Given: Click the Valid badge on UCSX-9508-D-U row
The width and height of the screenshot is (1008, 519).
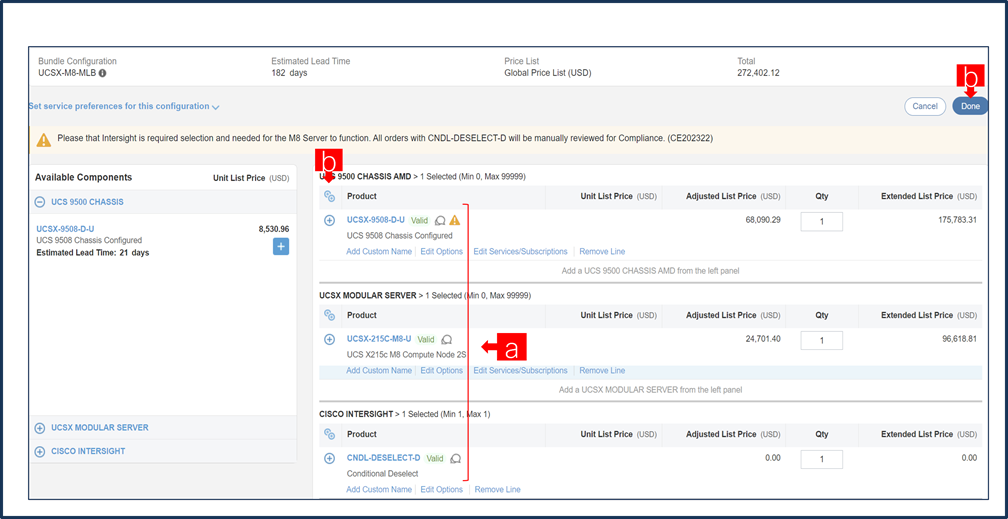Looking at the screenshot, I should tap(420, 221).
